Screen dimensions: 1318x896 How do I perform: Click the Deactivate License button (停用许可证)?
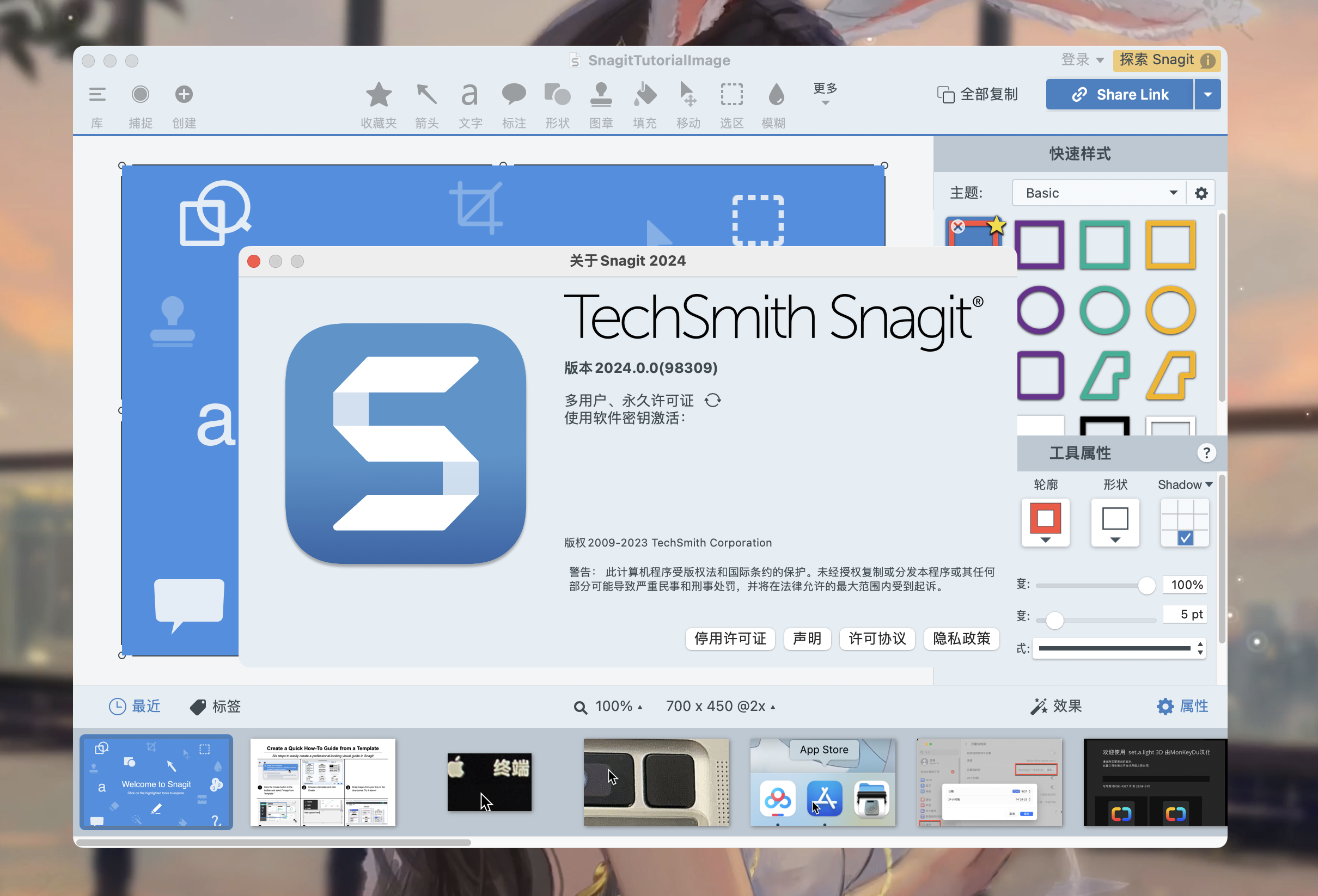point(730,639)
